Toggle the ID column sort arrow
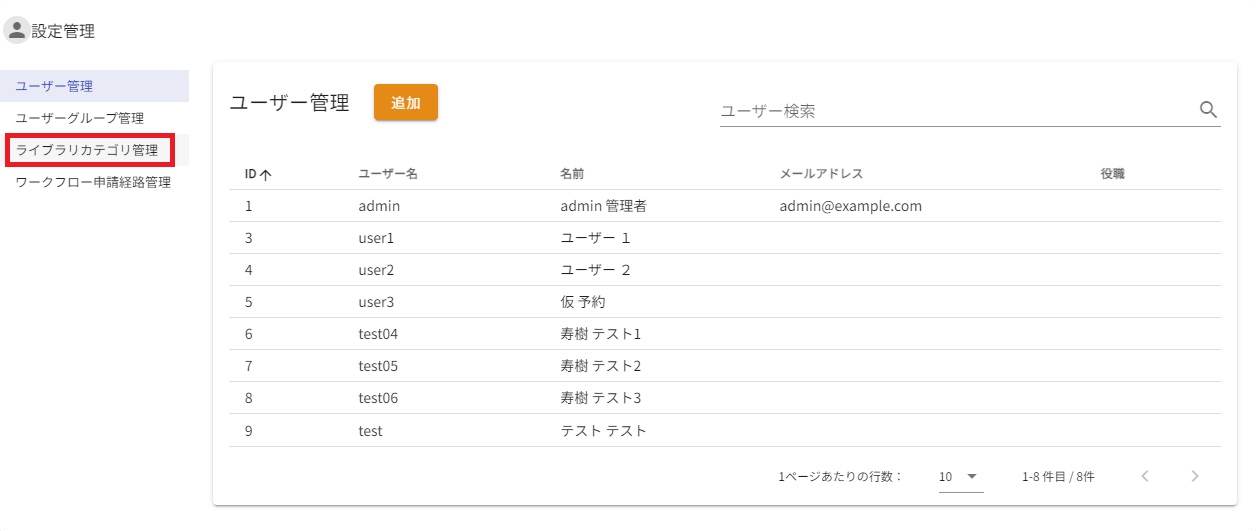 [265, 175]
